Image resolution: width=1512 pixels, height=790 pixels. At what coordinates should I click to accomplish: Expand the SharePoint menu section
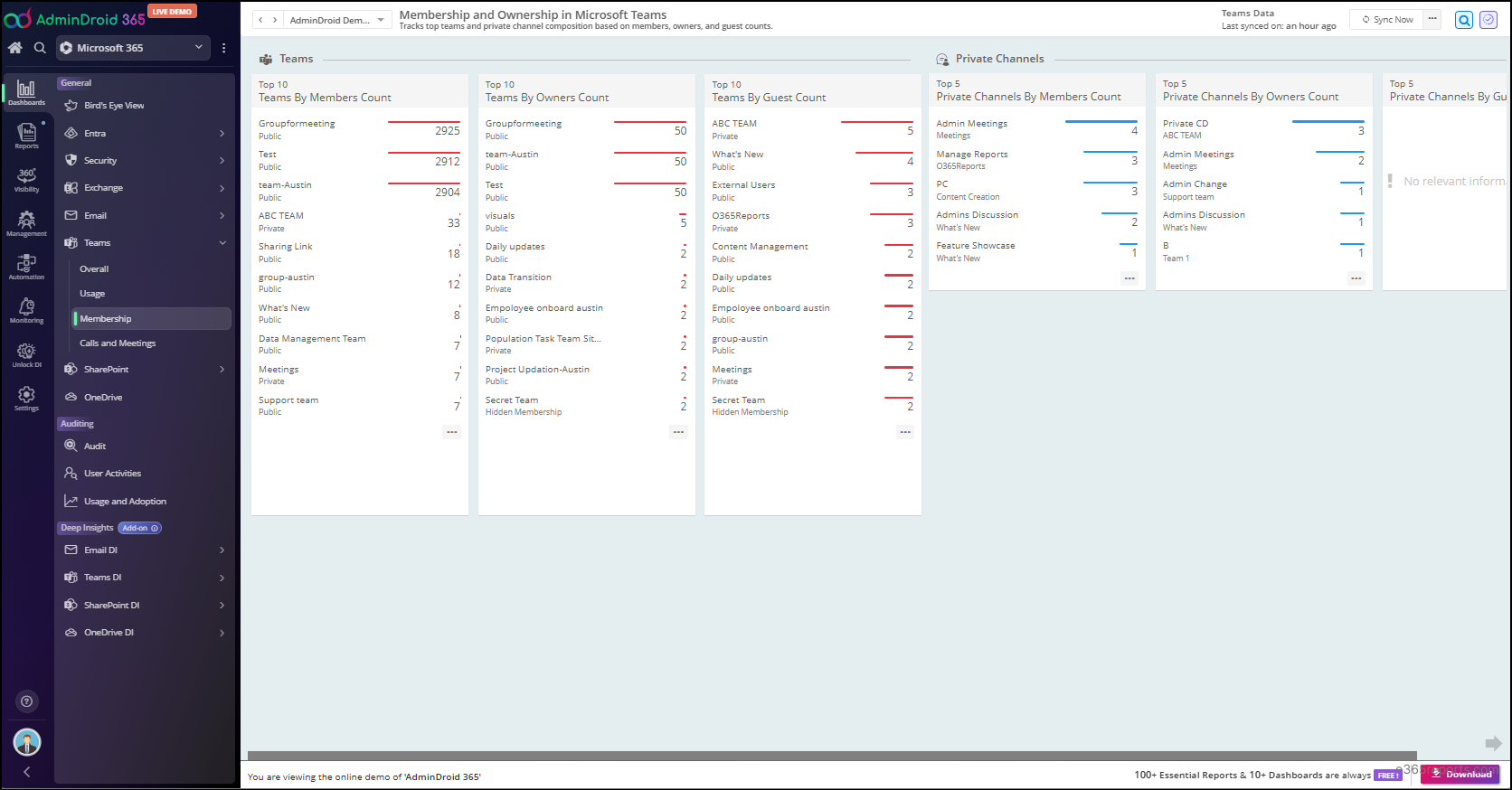click(x=145, y=370)
